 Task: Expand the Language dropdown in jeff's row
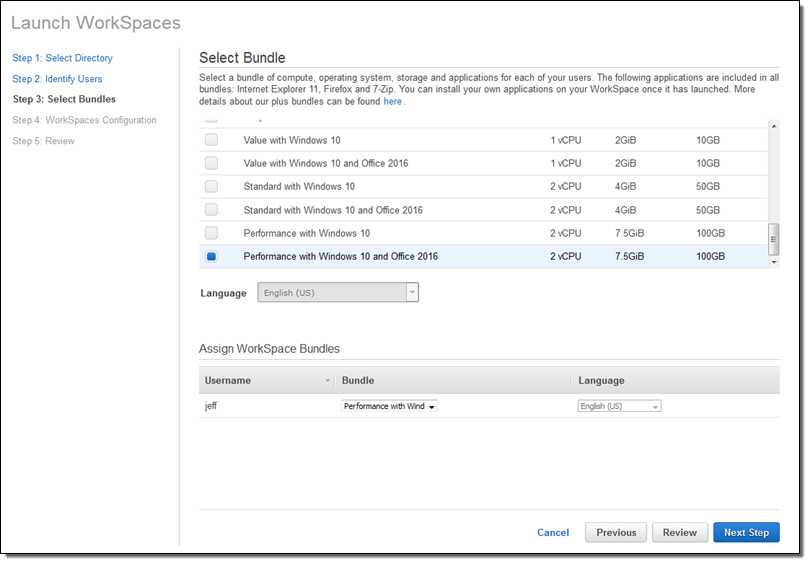click(x=619, y=406)
